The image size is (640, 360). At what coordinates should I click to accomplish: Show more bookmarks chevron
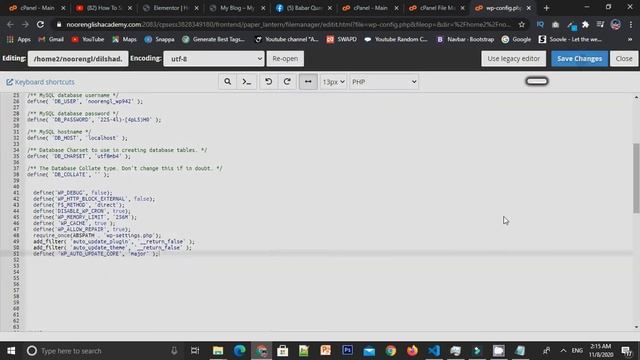tap(630, 39)
